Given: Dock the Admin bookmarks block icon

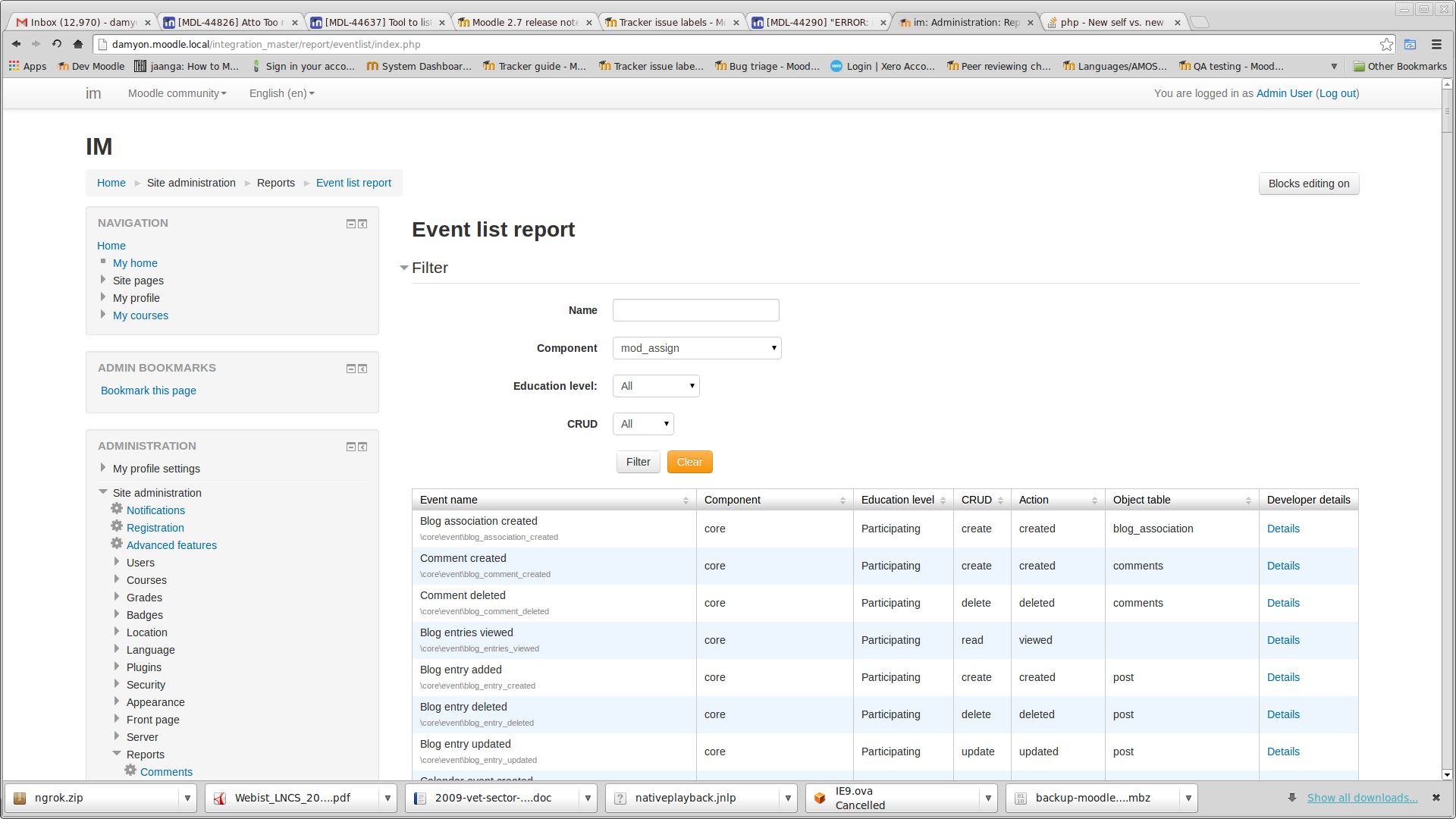Looking at the screenshot, I should [362, 369].
